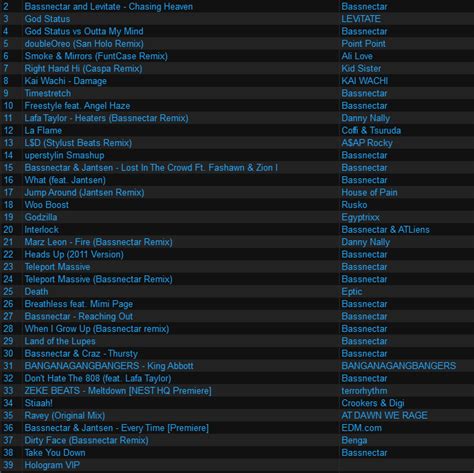Click artist 'House of Pain'

(369, 192)
